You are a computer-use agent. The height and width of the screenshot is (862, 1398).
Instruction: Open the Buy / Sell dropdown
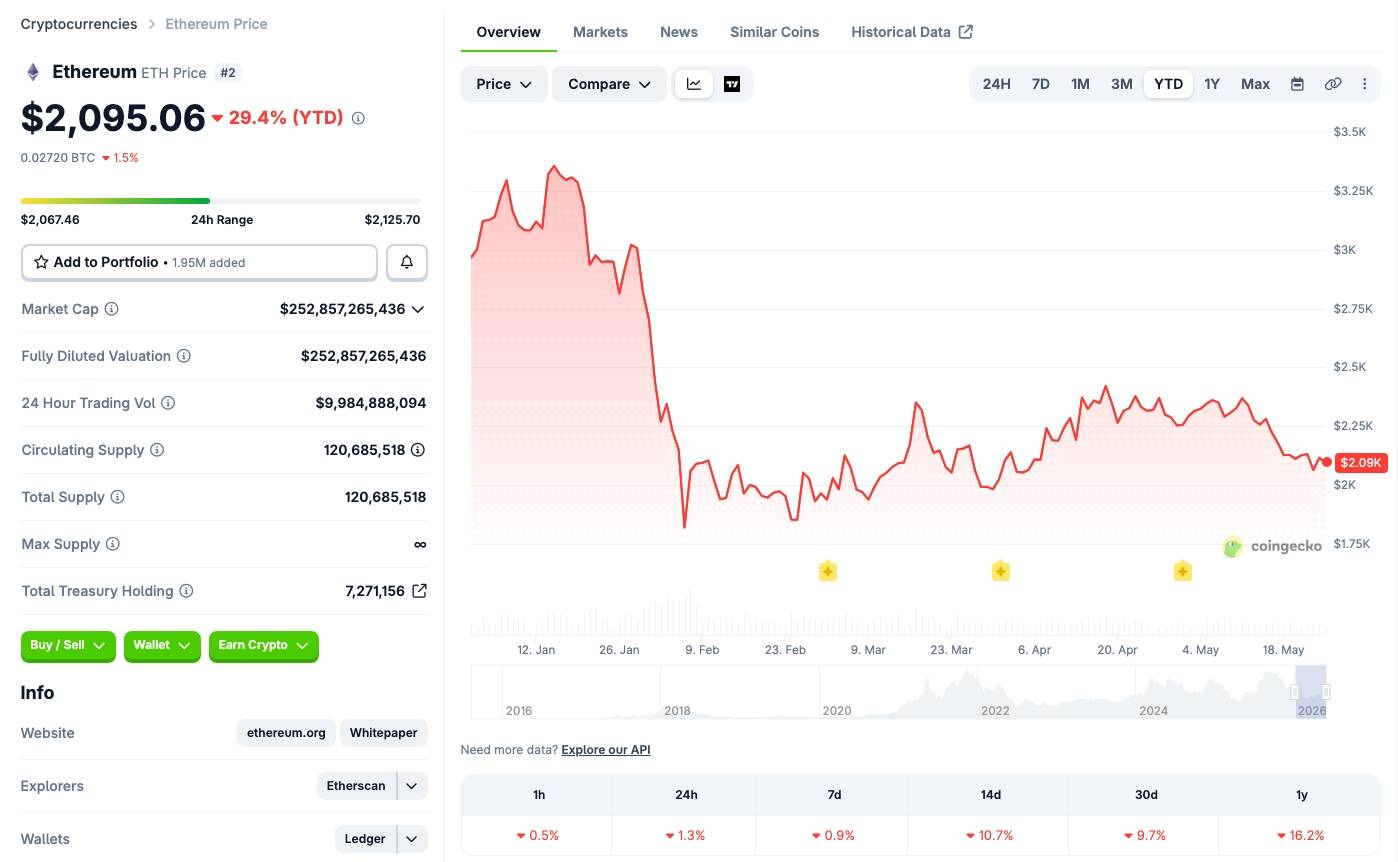coord(68,646)
